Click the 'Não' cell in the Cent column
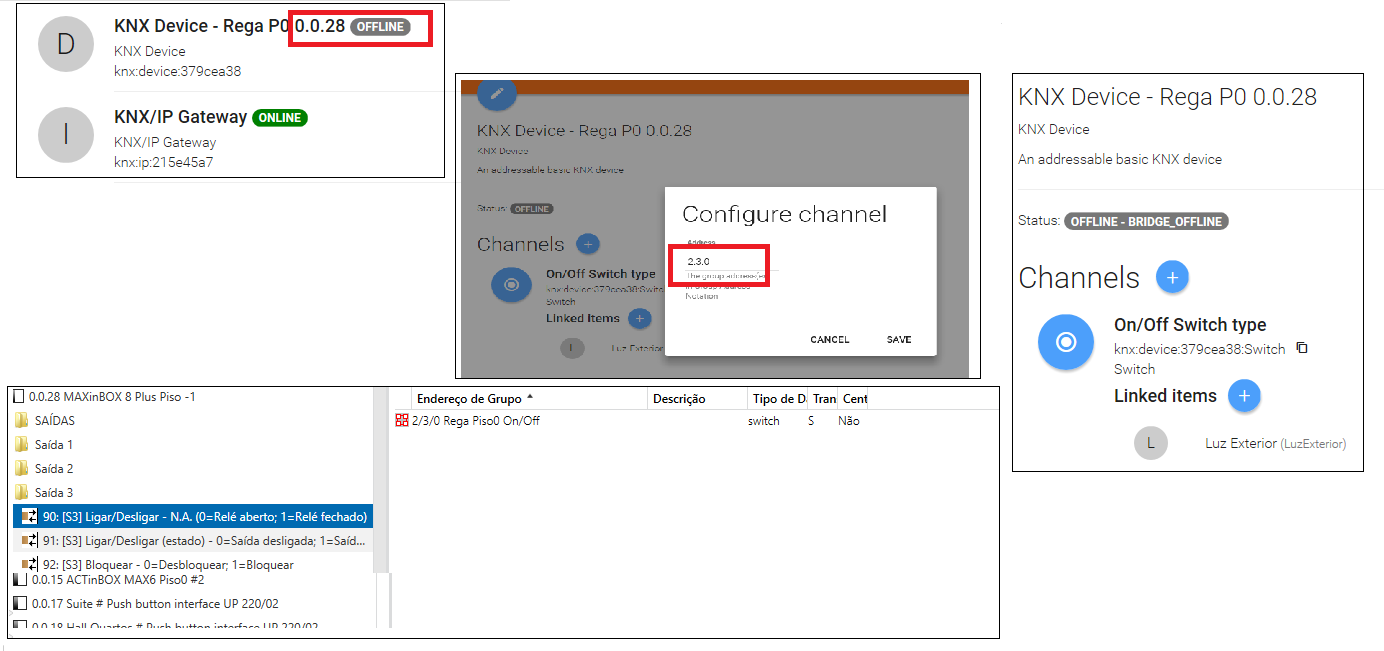 pyautogui.click(x=849, y=421)
